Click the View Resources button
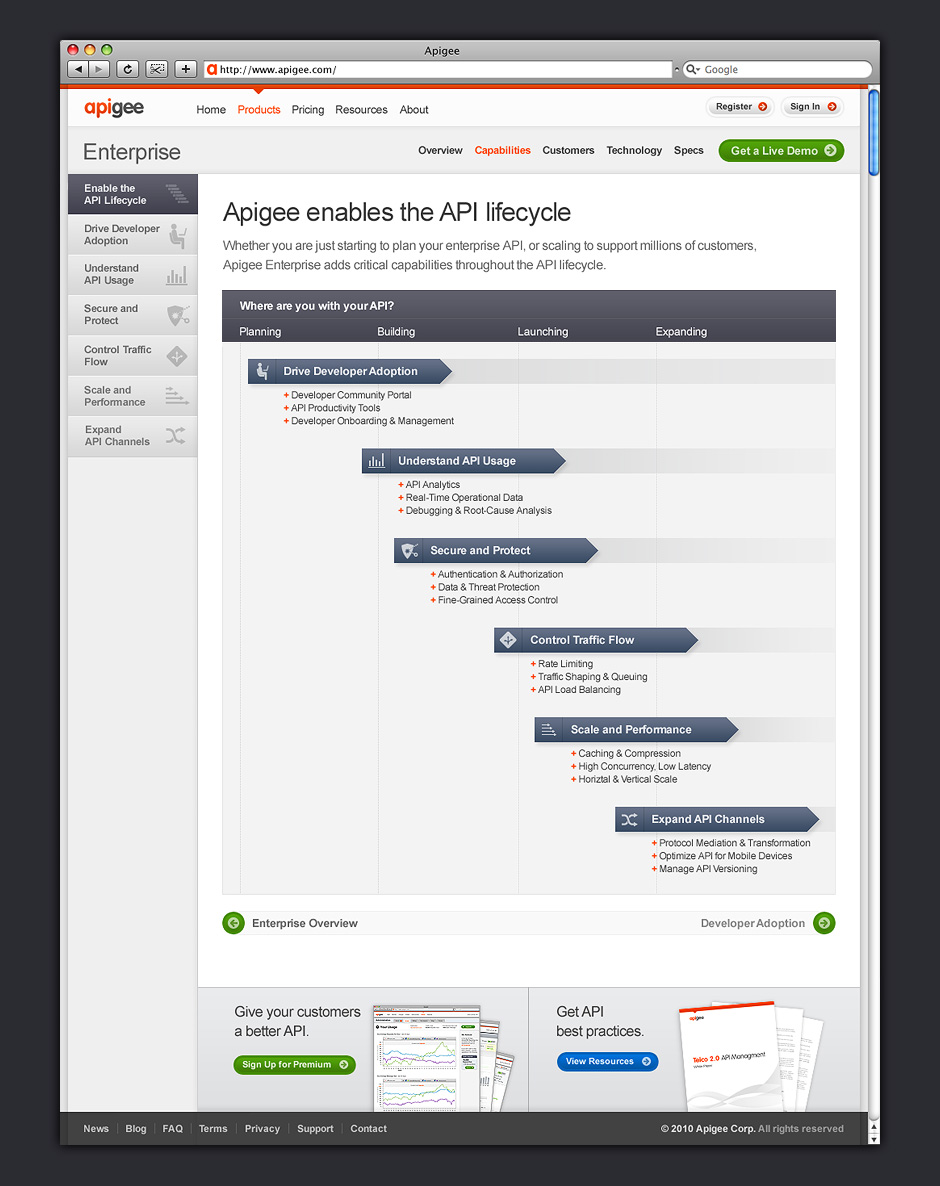Image resolution: width=940 pixels, height=1186 pixels. pyautogui.click(x=607, y=1061)
